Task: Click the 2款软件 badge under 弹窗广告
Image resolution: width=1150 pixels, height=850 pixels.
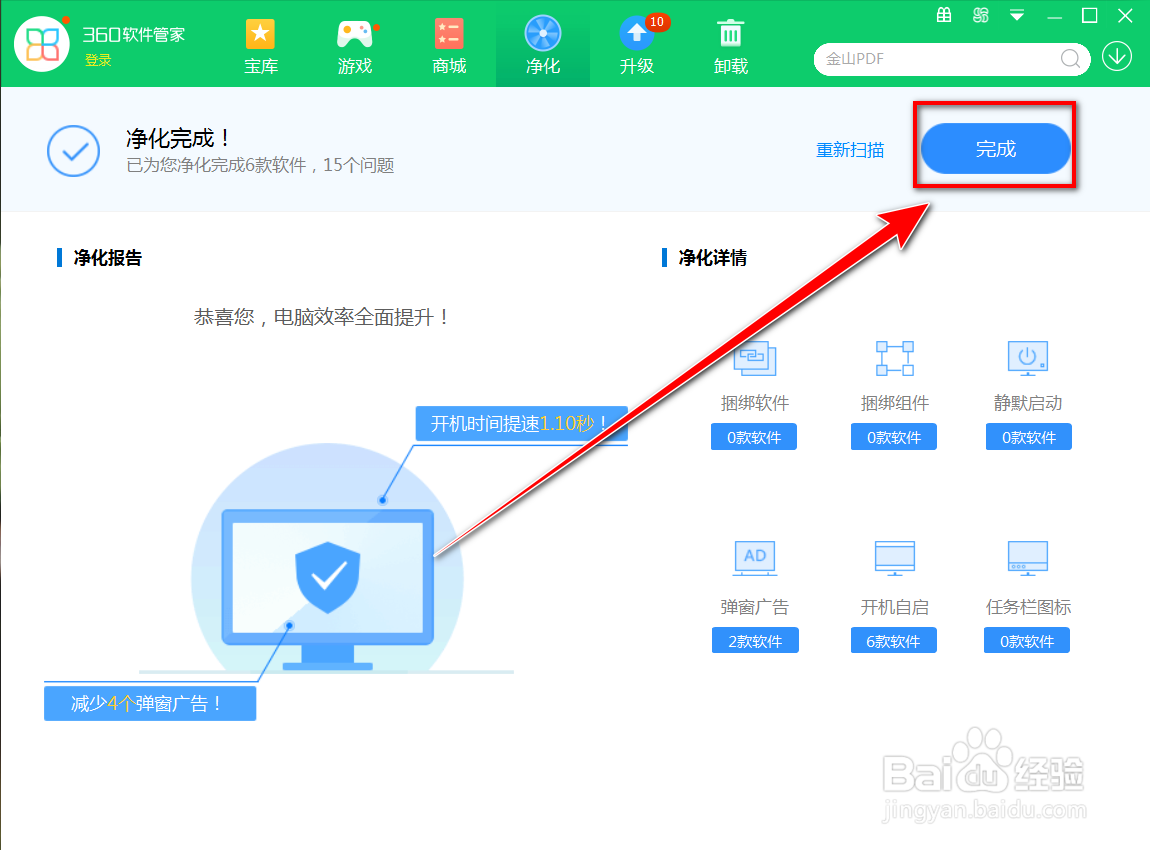Action: point(755,640)
